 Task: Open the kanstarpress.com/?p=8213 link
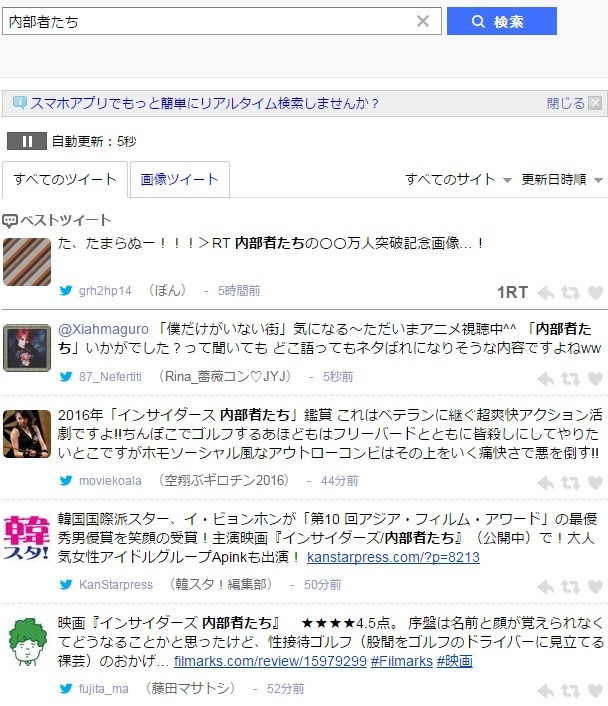tap(393, 557)
